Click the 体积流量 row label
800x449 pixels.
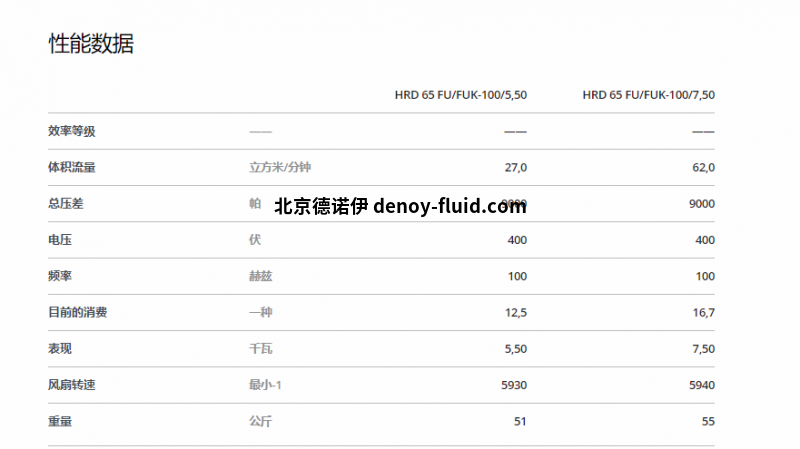pos(72,167)
